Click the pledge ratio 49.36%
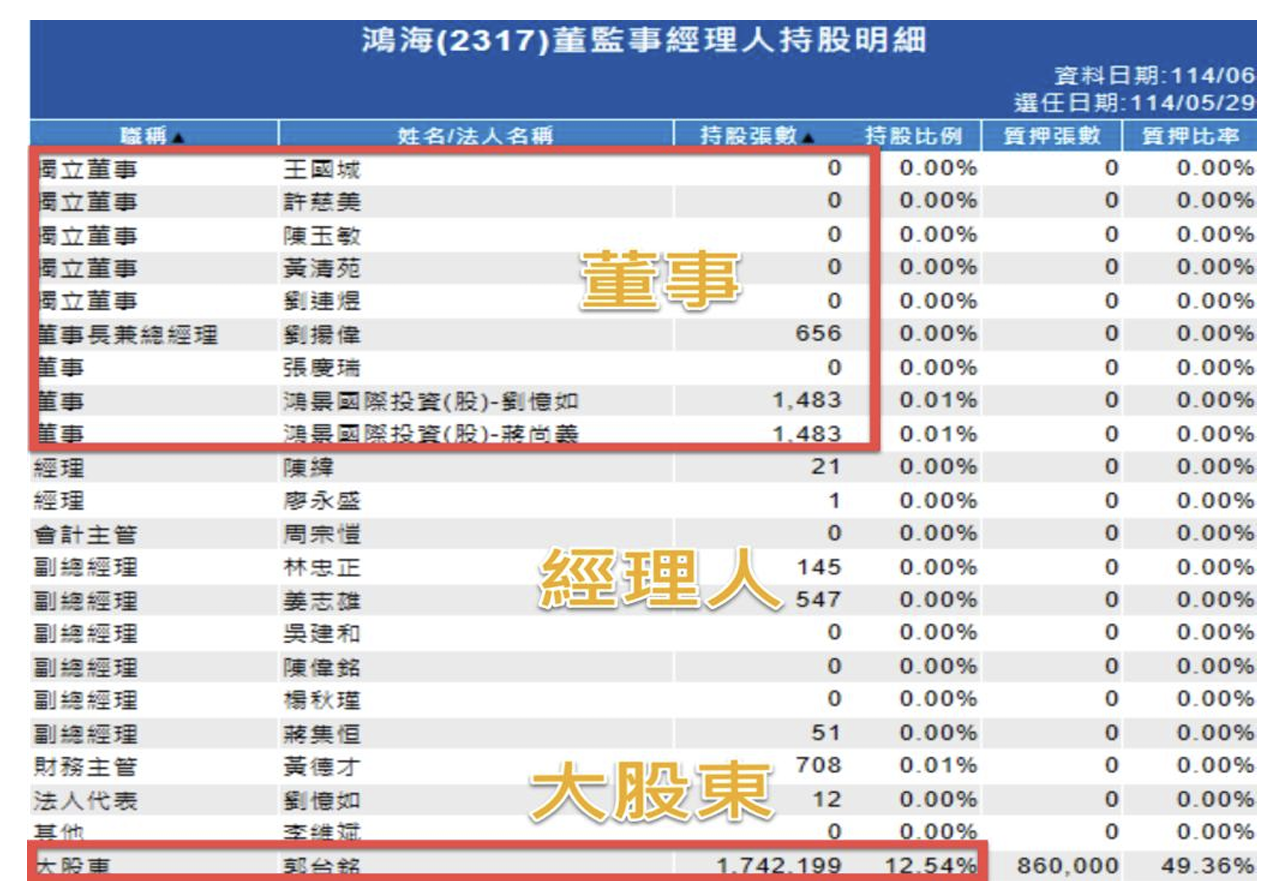This screenshot has height=887, width=1273. (1207, 866)
